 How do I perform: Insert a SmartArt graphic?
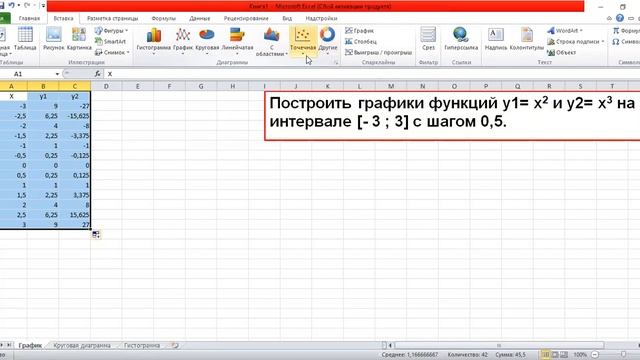[x=110, y=42]
